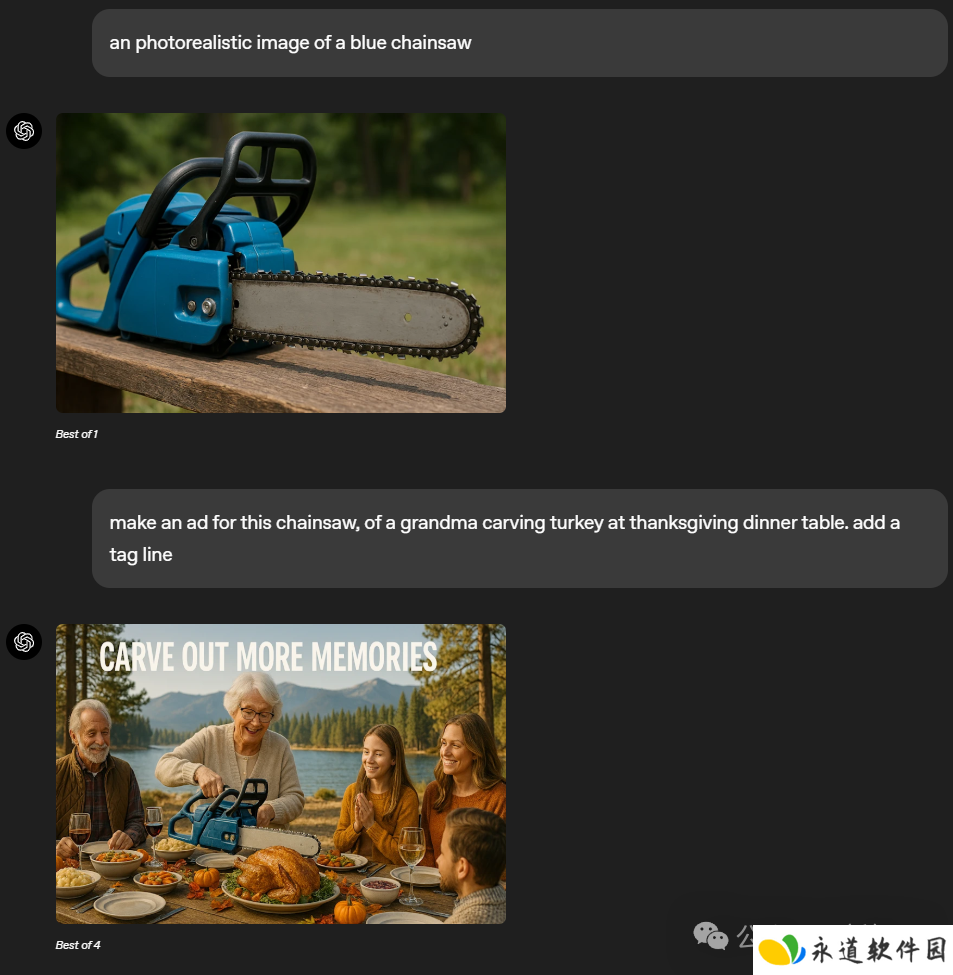Click the yellow-green leaf logo of 永道软件园
Screen dimensions: 953x975
(781, 950)
